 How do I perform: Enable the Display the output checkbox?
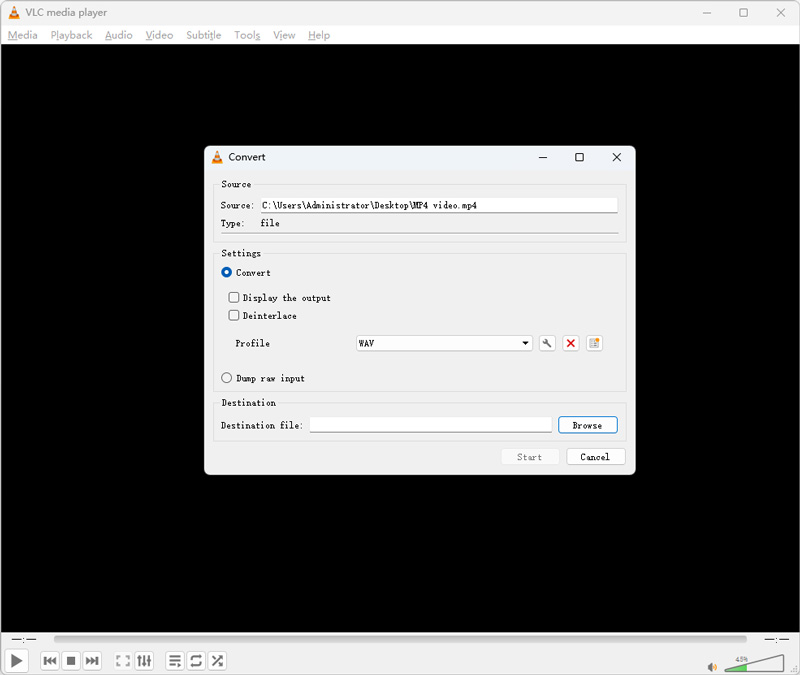[x=233, y=297]
